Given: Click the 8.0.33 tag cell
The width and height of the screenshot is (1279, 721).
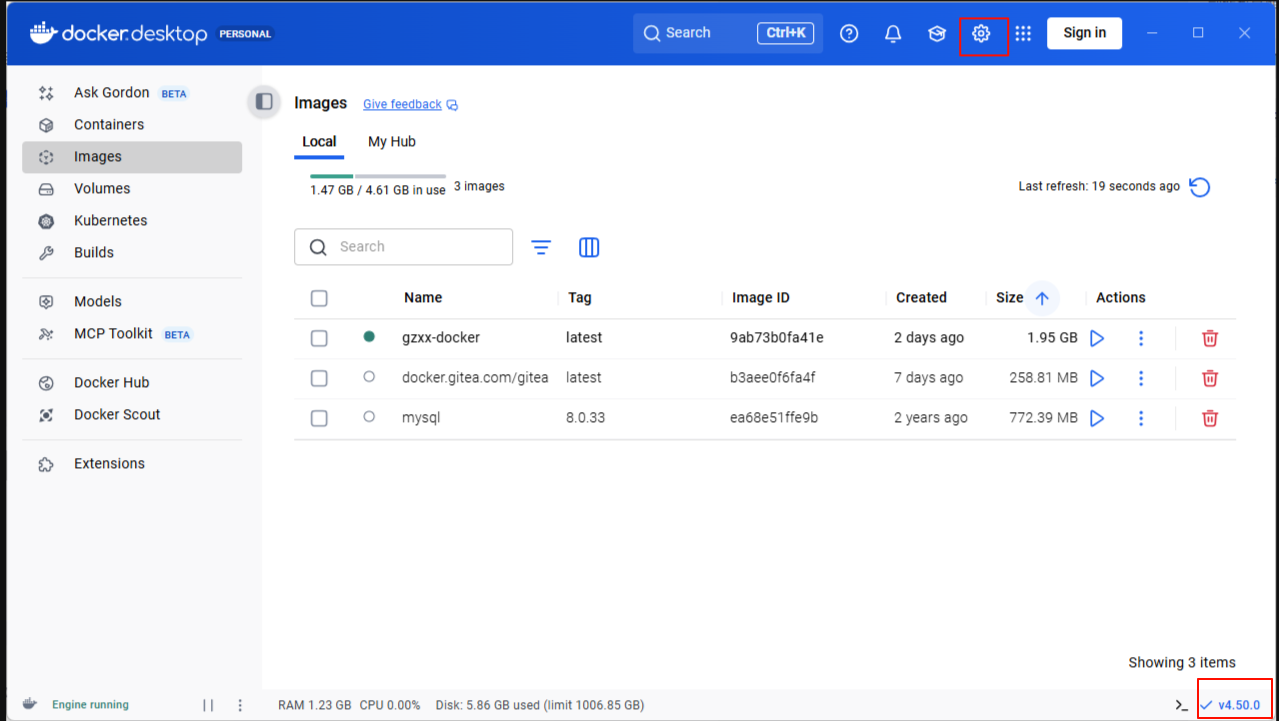Looking at the screenshot, I should [x=585, y=418].
